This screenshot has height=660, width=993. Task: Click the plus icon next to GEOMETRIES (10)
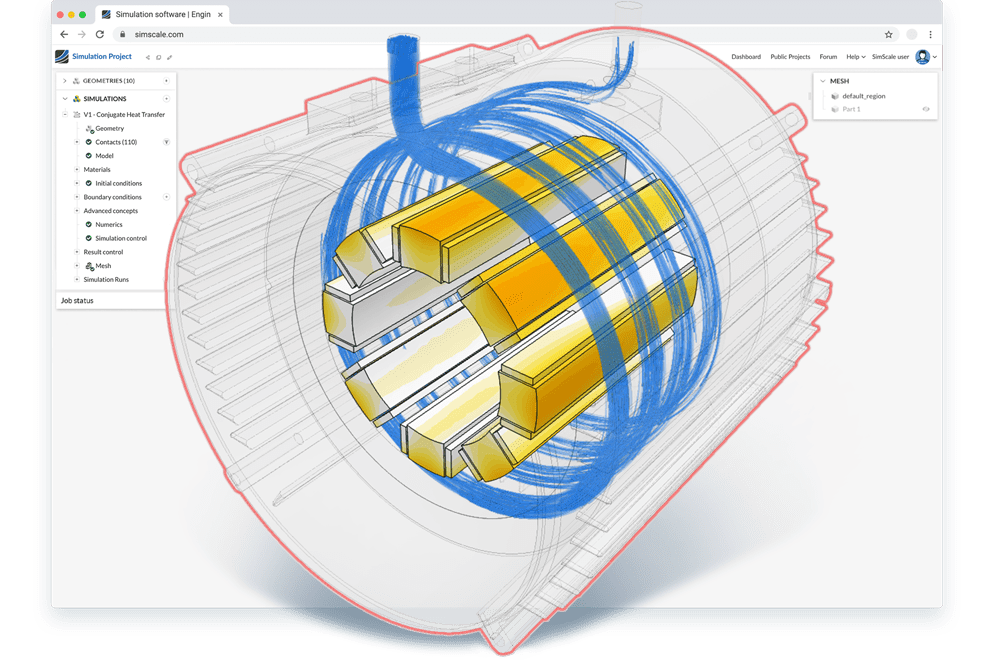(x=166, y=80)
